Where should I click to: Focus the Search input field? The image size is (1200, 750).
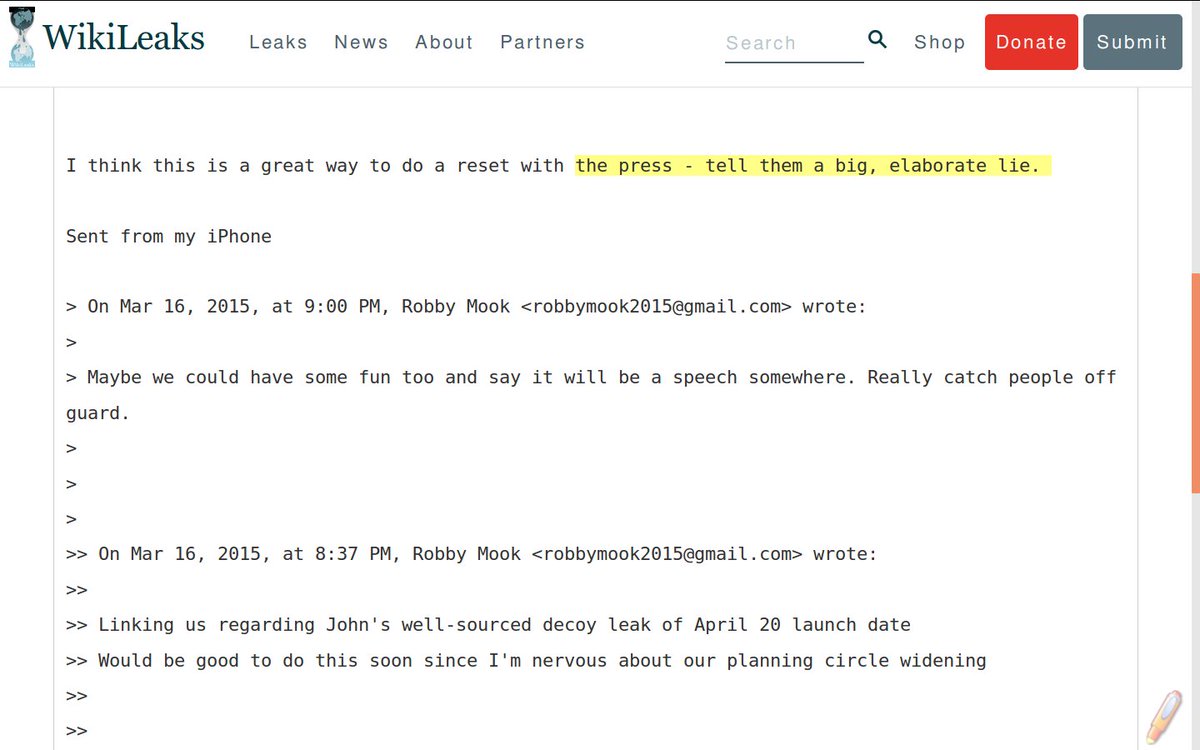pos(794,43)
